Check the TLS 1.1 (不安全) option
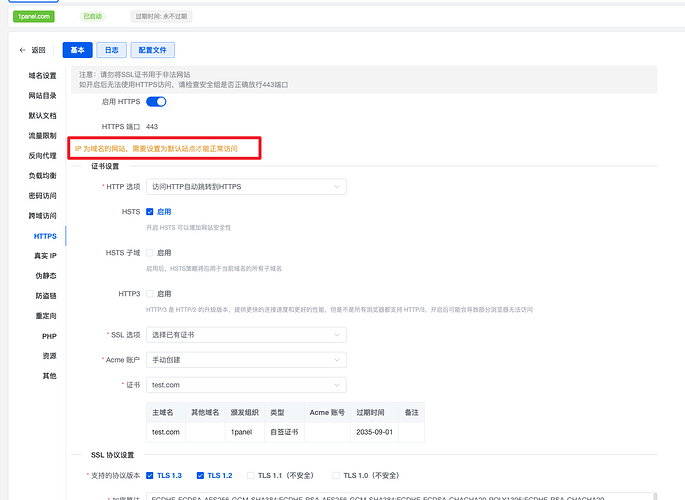 tap(251, 476)
